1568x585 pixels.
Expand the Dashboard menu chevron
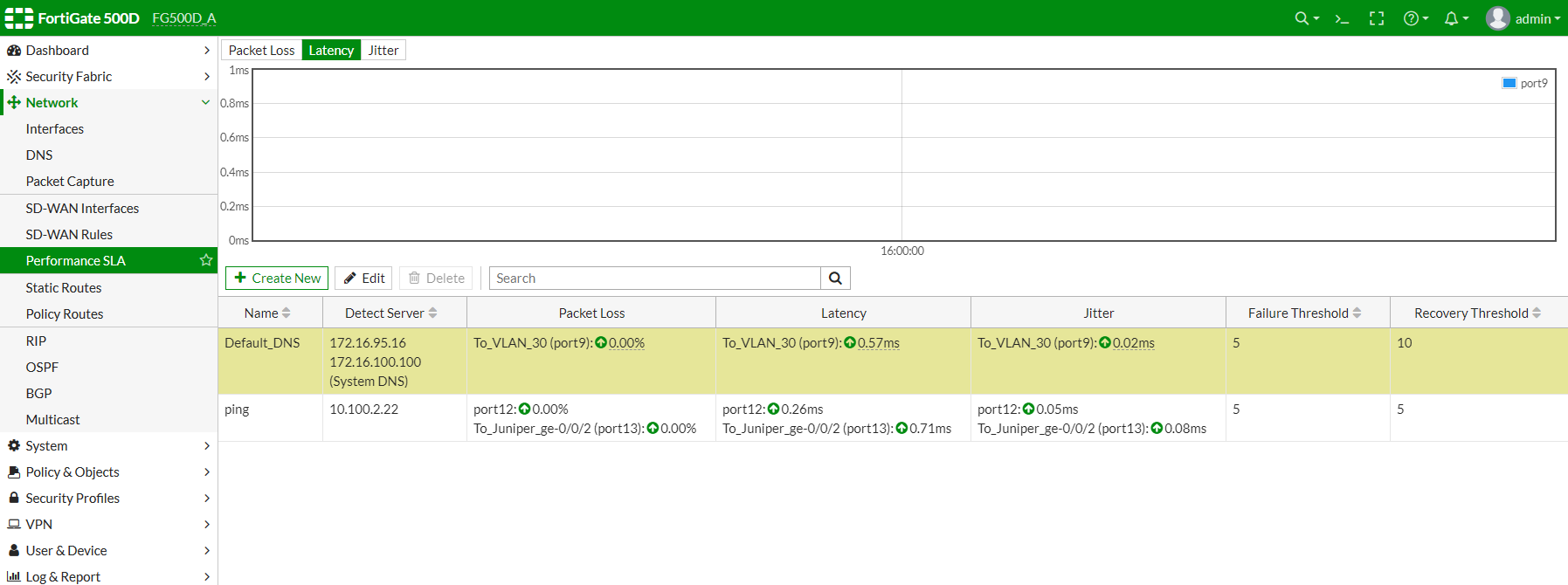(x=207, y=51)
